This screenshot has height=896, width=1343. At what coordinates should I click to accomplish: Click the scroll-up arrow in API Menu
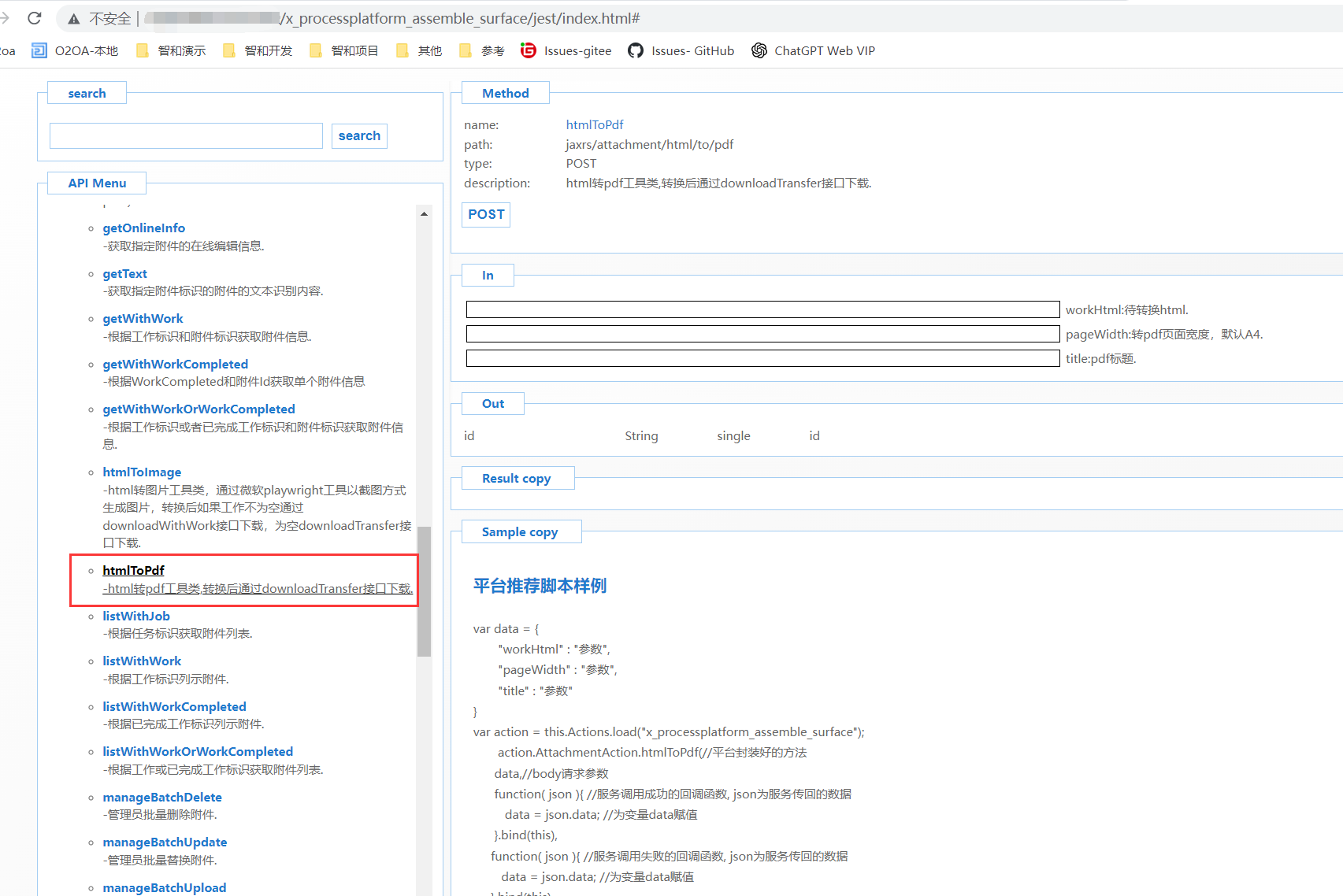(x=424, y=214)
